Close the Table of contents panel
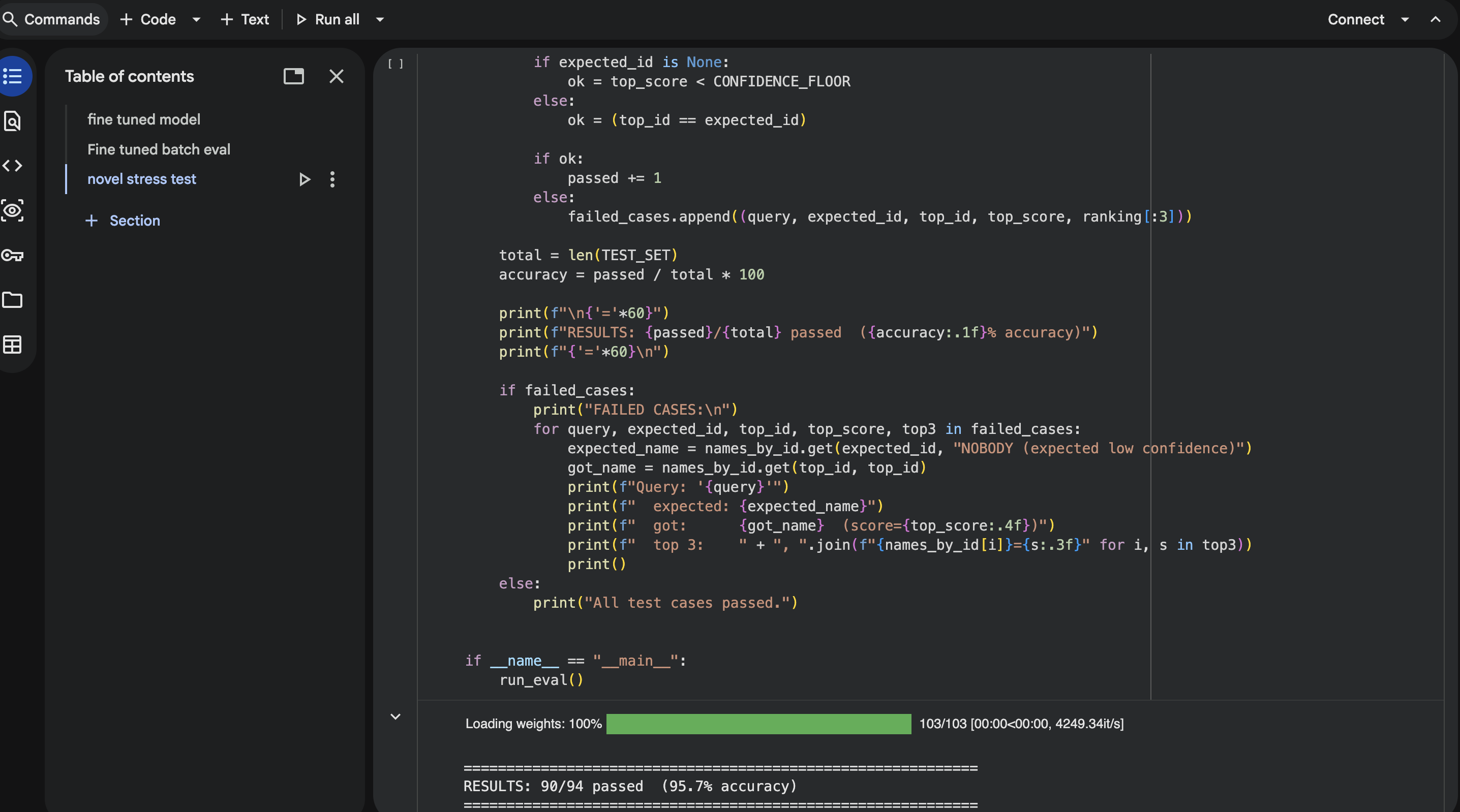 (337, 76)
